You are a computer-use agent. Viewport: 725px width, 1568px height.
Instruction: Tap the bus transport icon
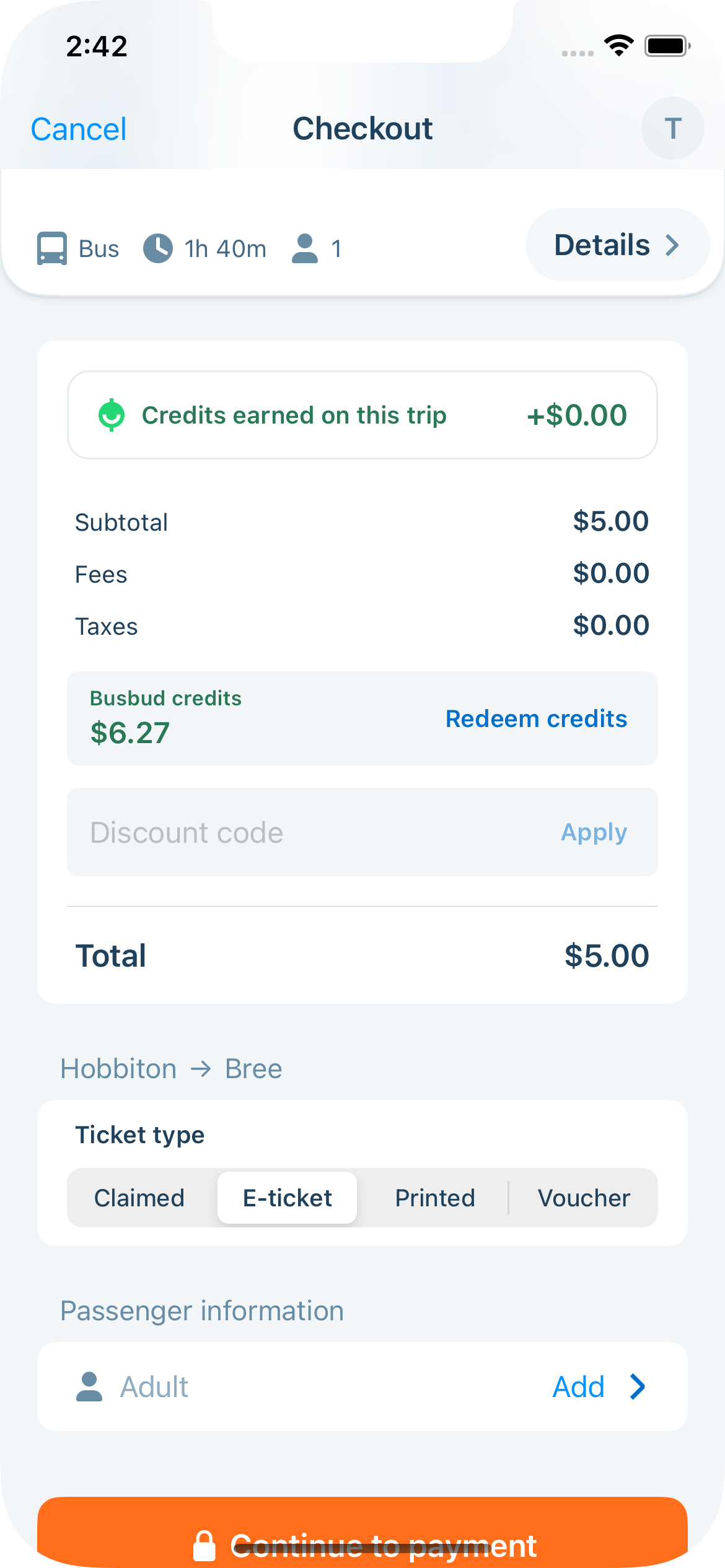[52, 249]
